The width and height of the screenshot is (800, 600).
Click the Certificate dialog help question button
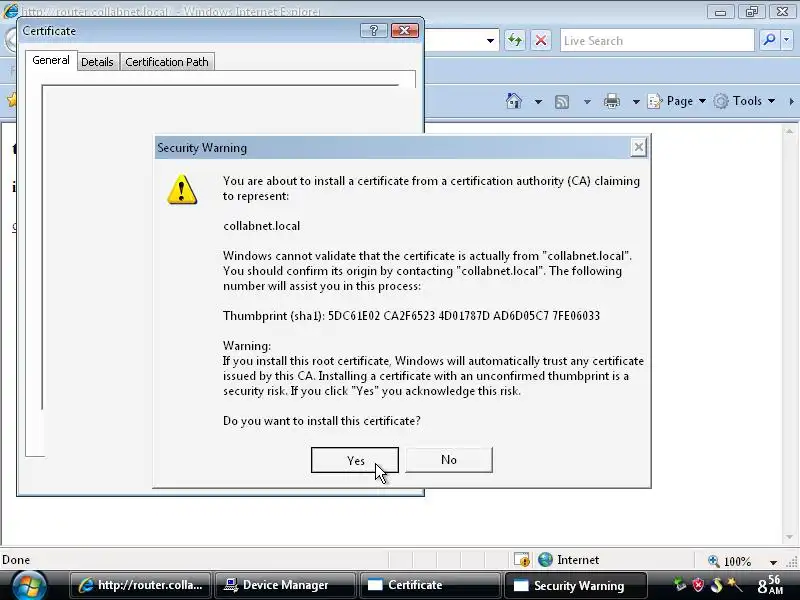pyautogui.click(x=373, y=31)
